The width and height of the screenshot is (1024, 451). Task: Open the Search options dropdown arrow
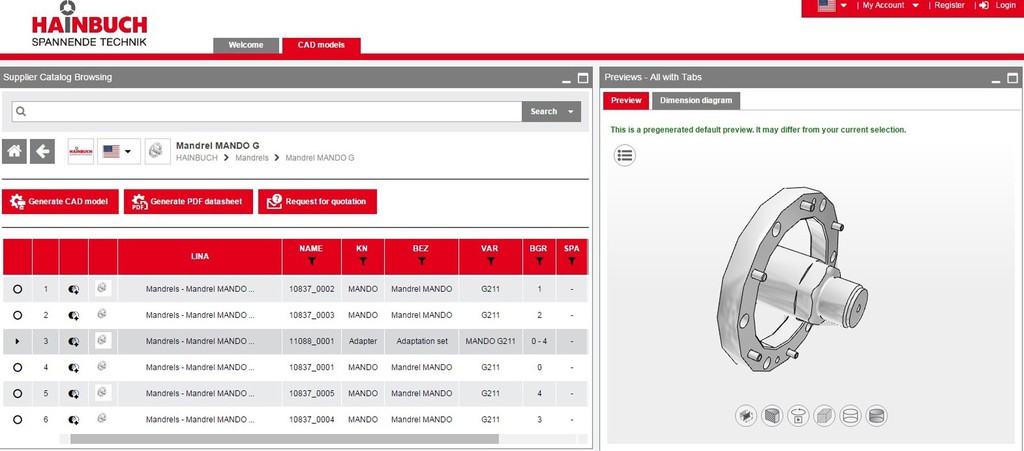coord(571,112)
